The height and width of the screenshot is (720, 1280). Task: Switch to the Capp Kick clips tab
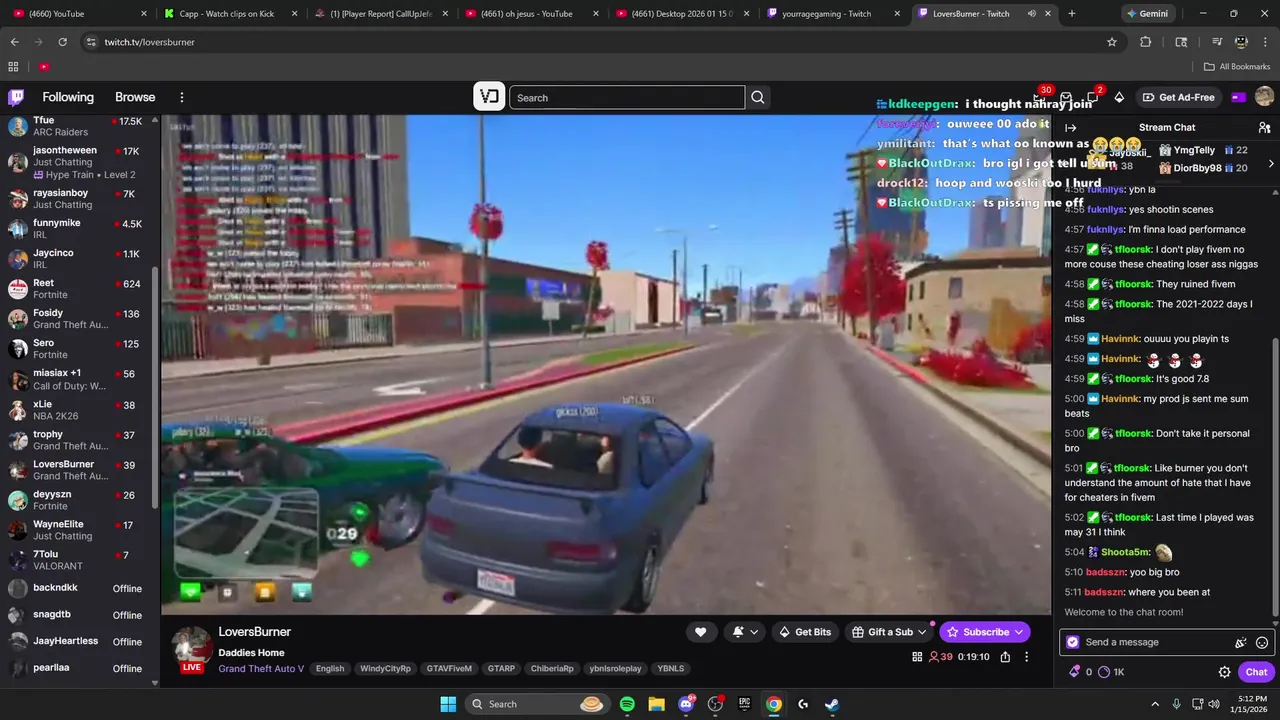(230, 14)
